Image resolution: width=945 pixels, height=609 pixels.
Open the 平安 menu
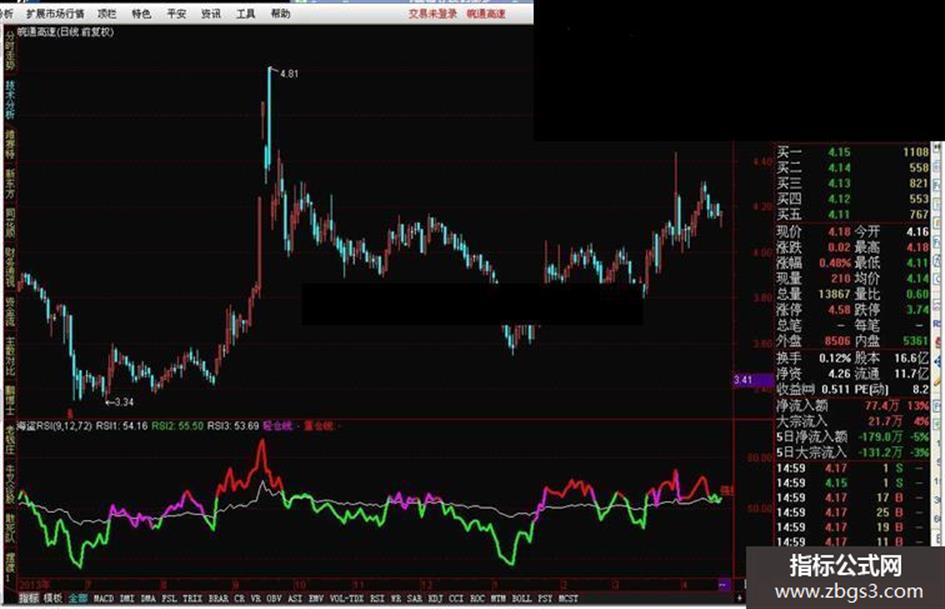177,13
